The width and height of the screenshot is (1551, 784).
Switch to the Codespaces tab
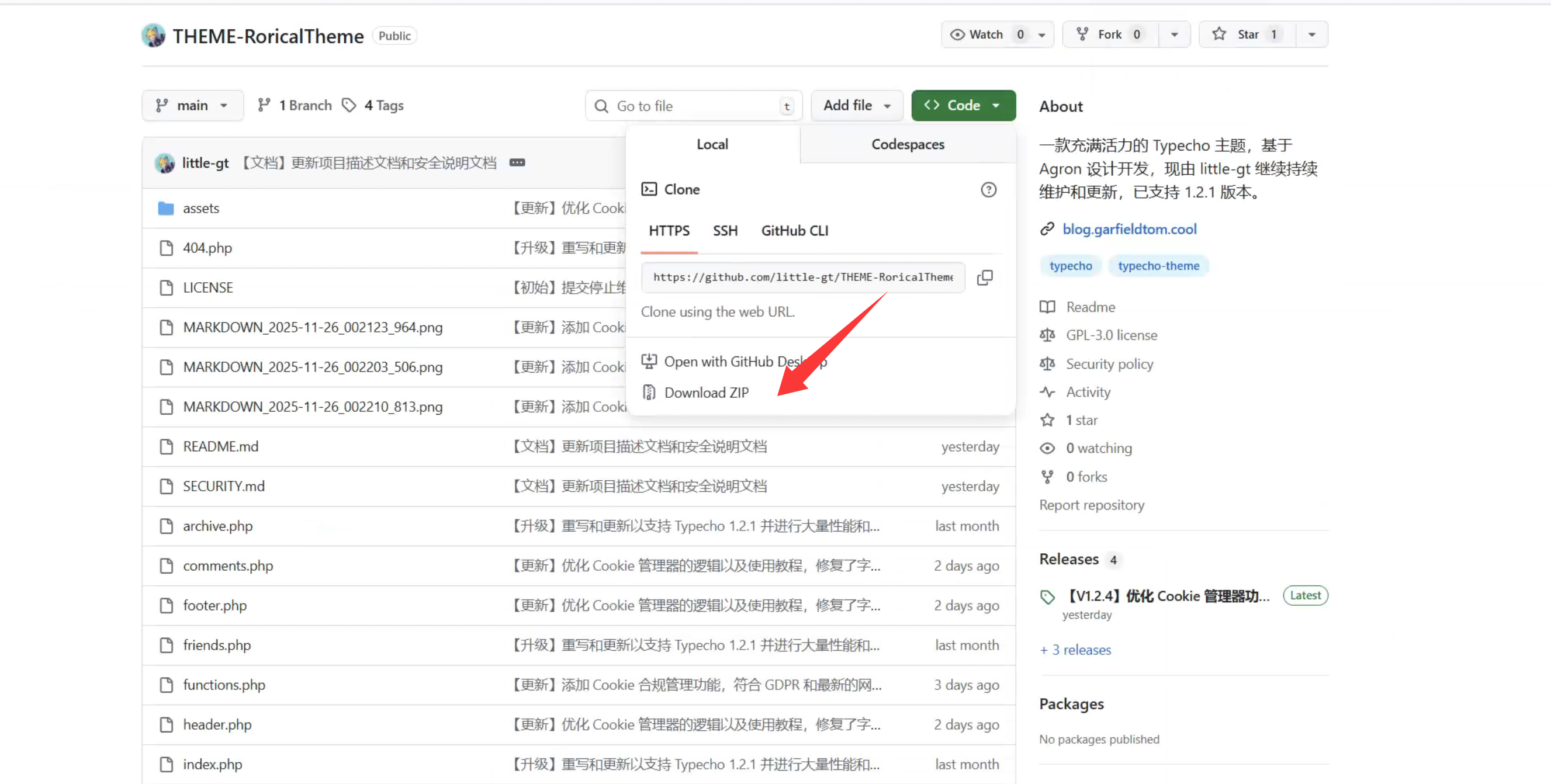(x=908, y=144)
